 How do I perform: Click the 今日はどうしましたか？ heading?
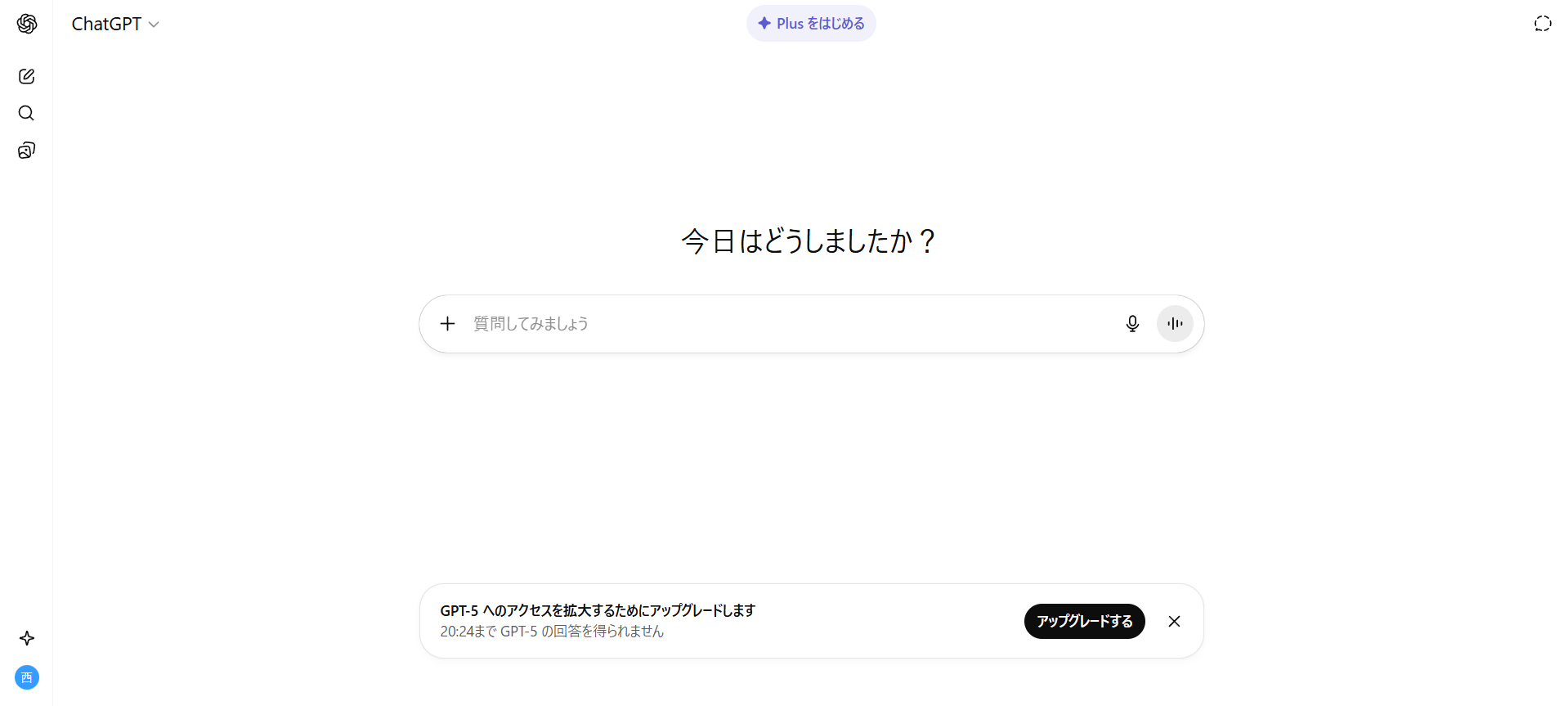[x=809, y=241]
